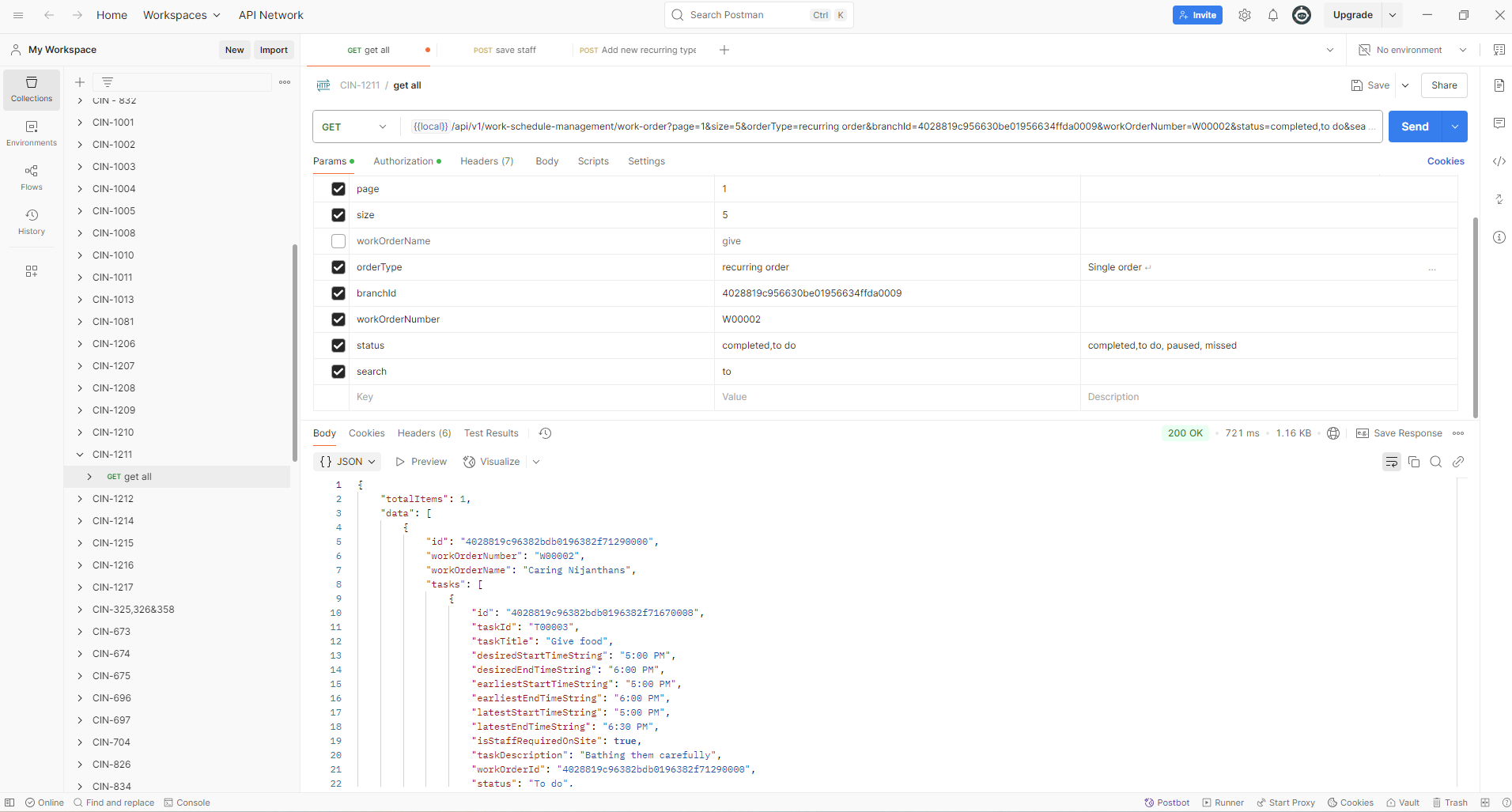Add a new request tab
The width and height of the screenshot is (1512, 812).
click(x=724, y=50)
